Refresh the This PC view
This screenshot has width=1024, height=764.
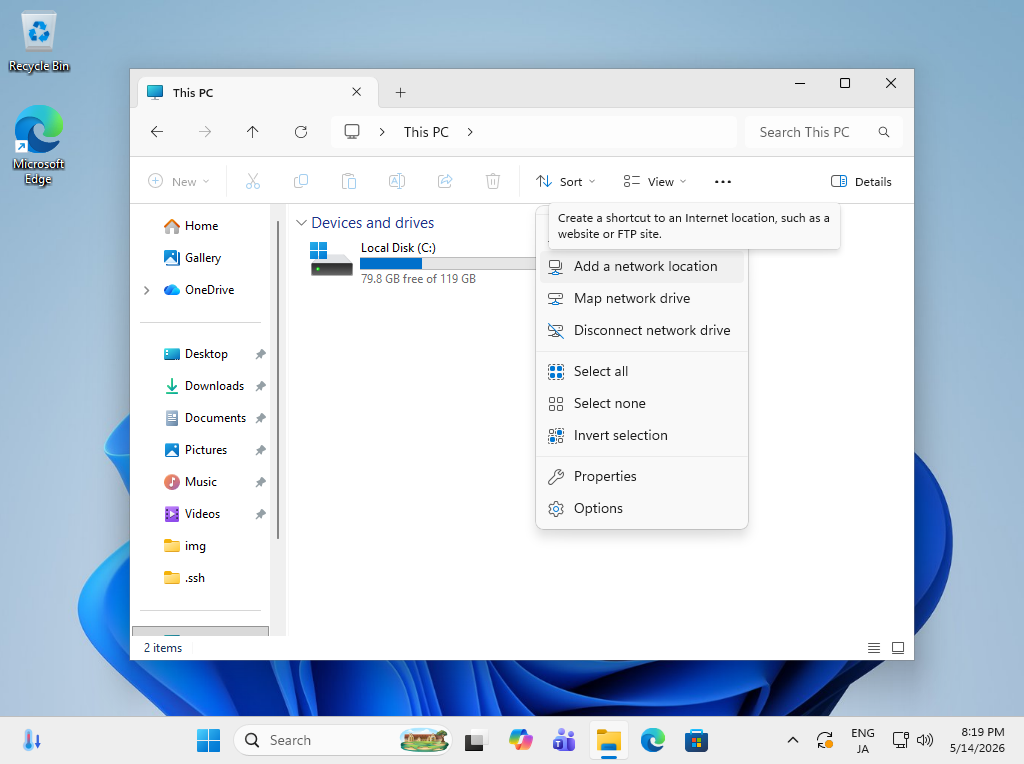tap(301, 132)
